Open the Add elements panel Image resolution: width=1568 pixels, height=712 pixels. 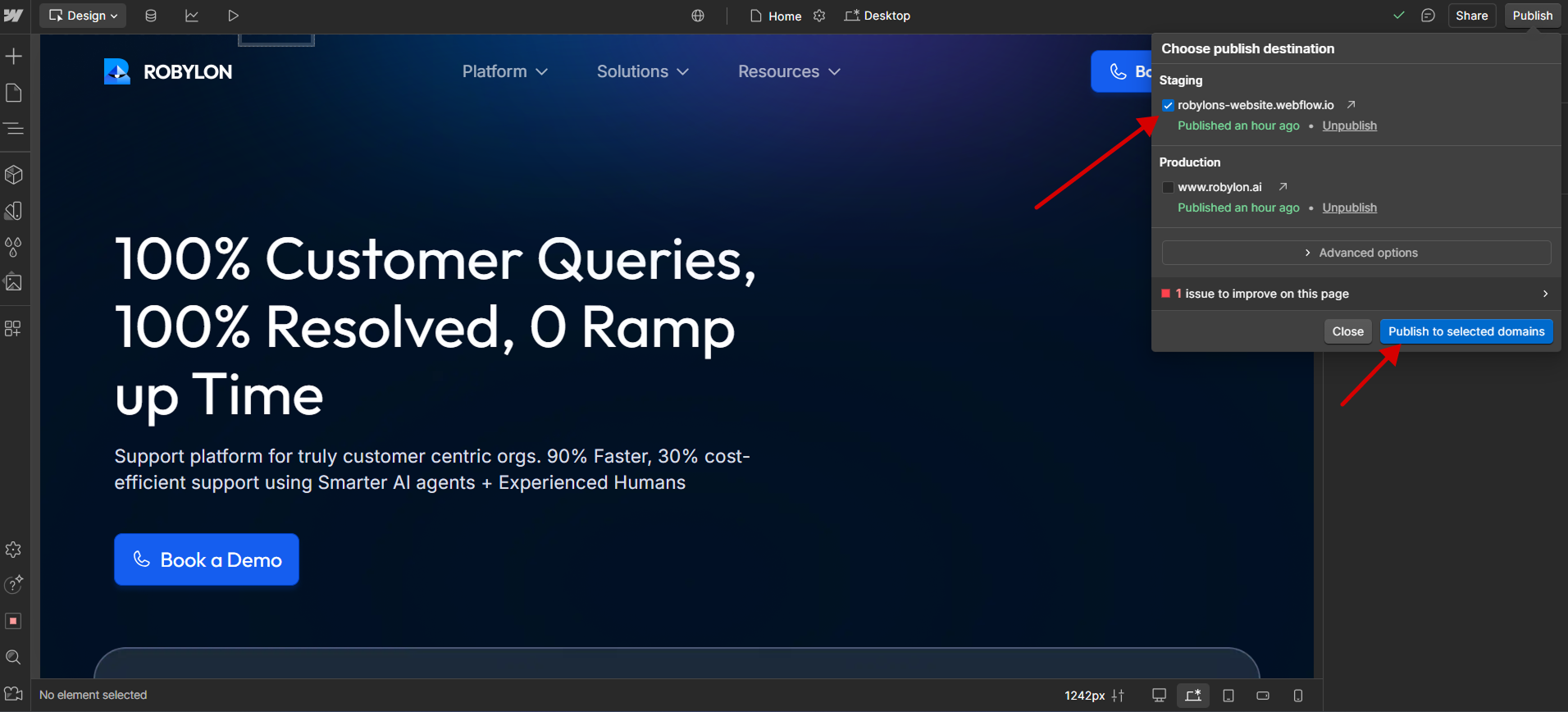[14, 56]
